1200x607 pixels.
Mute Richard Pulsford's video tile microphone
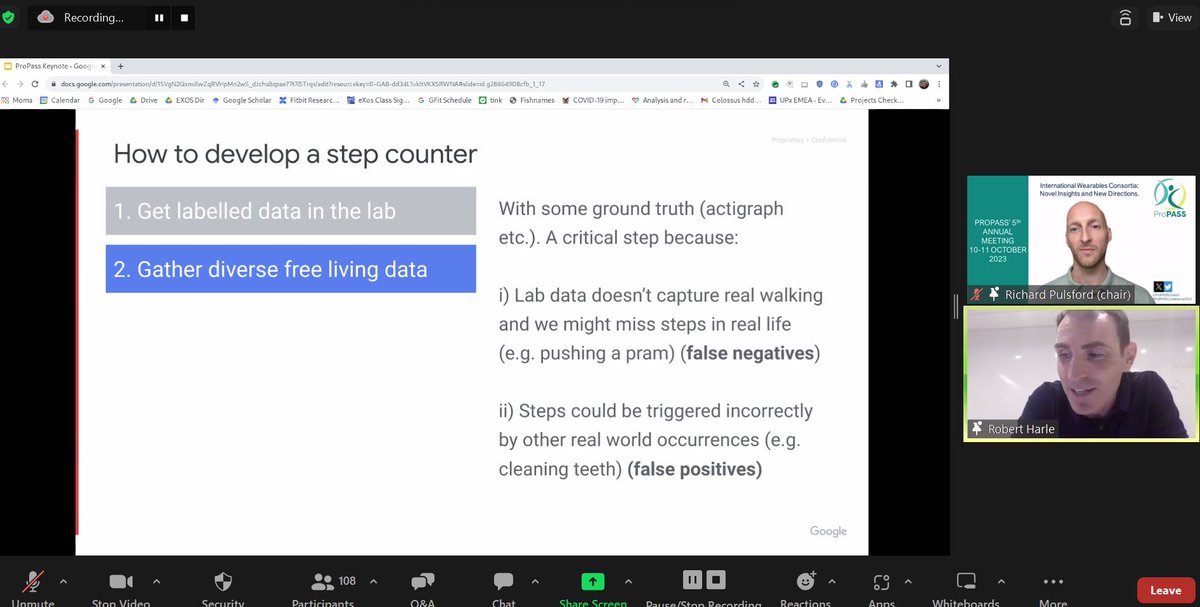click(x=976, y=292)
